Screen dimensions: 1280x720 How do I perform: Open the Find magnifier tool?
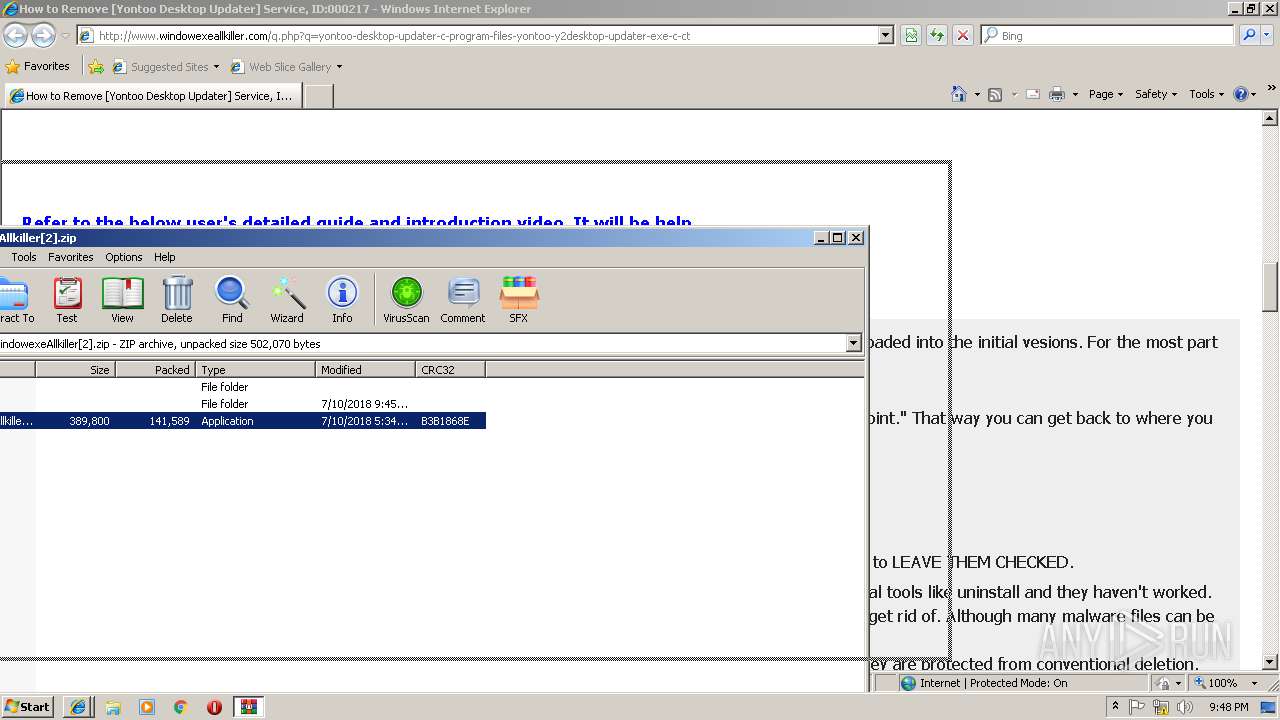coord(232,300)
